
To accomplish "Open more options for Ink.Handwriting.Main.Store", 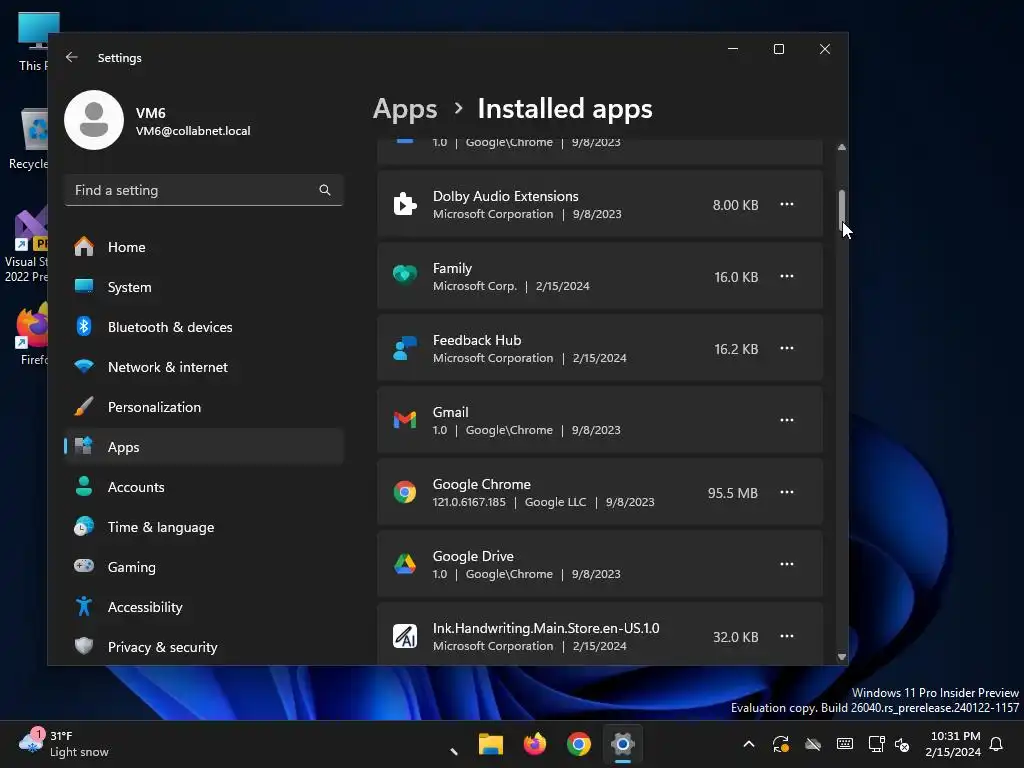I will point(786,636).
